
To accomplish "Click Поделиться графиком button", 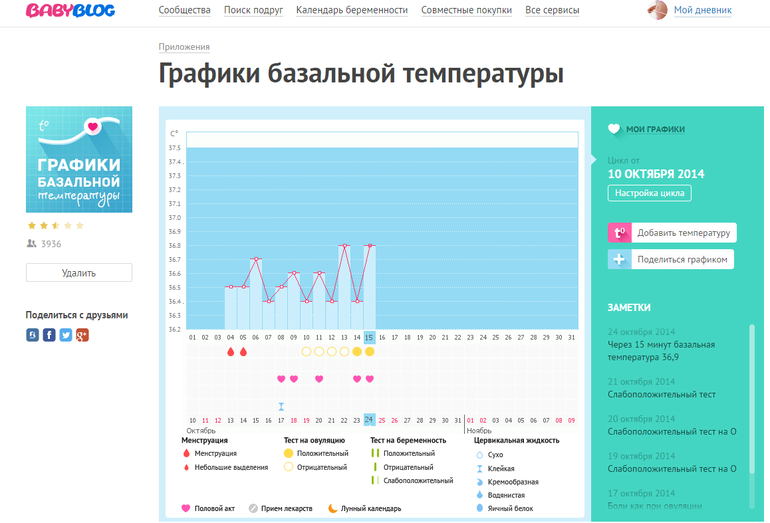I will point(671,259).
